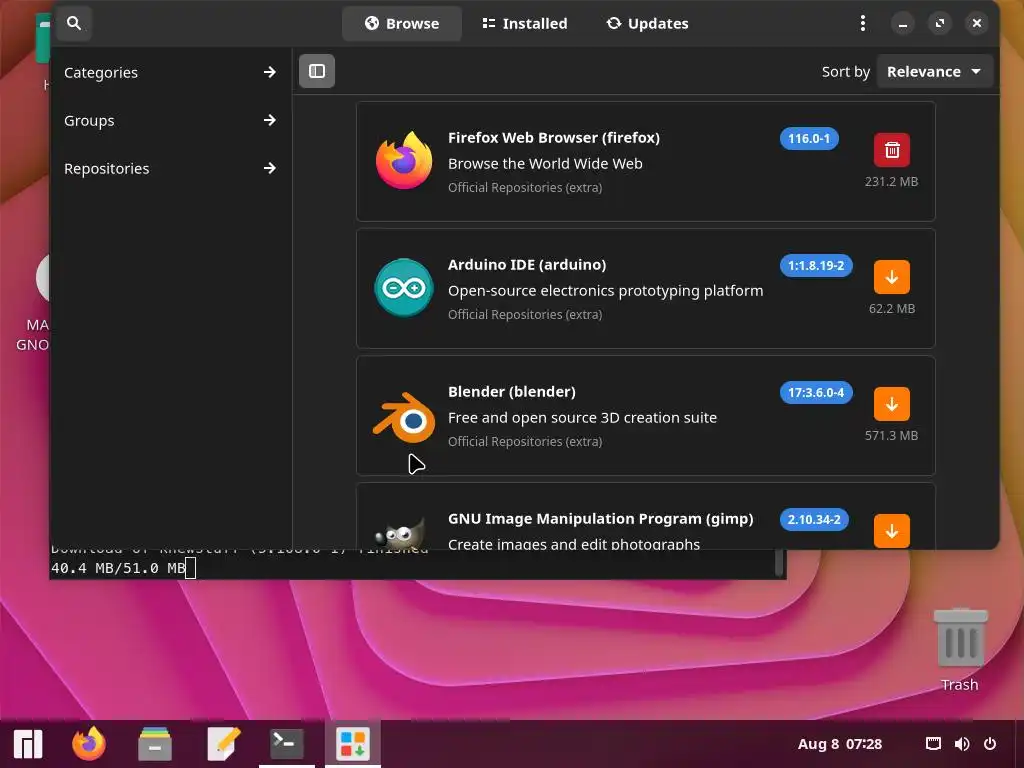Remove Firefox with the red trash button

(891, 150)
